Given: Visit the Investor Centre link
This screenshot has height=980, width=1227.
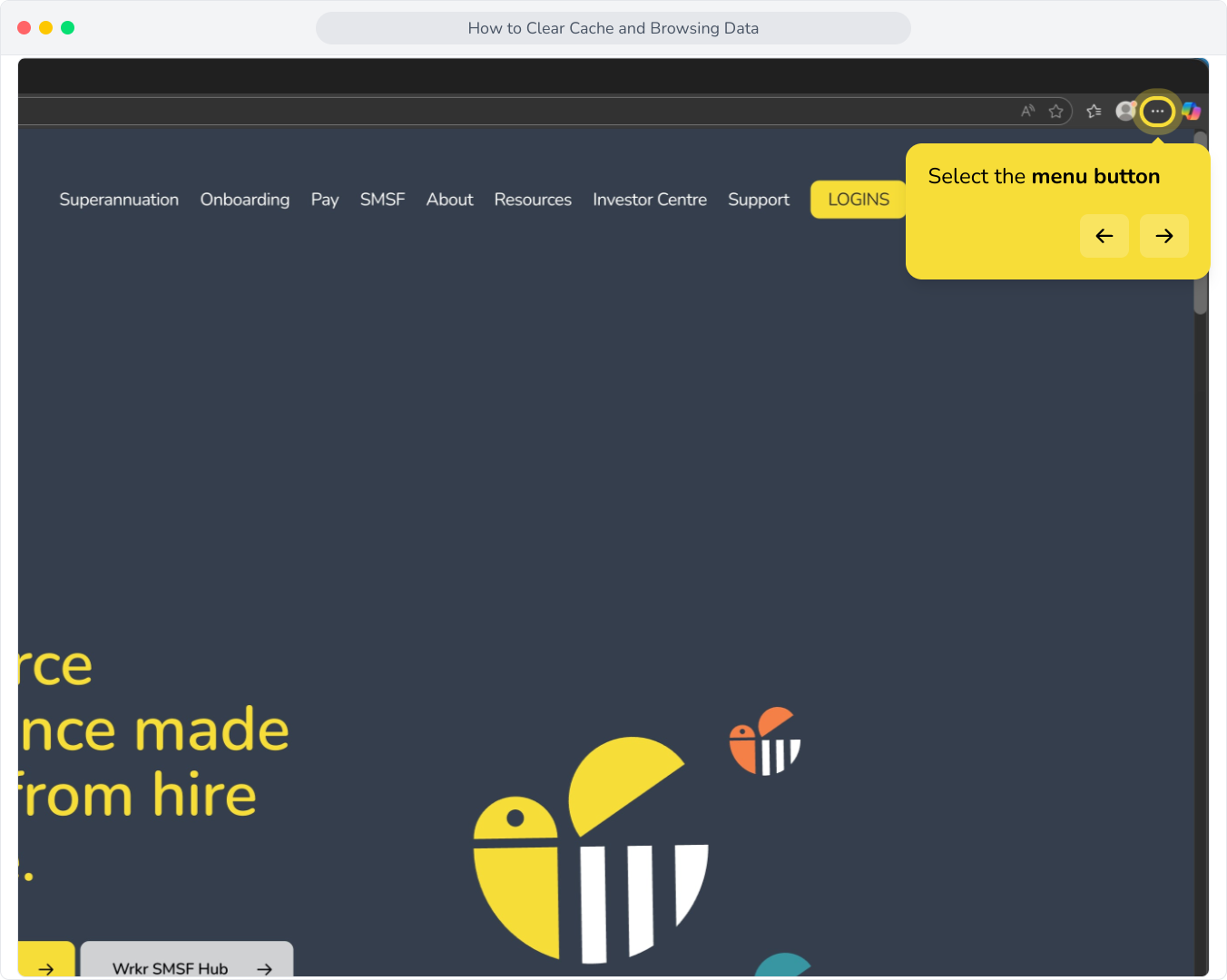Looking at the screenshot, I should pyautogui.click(x=650, y=200).
